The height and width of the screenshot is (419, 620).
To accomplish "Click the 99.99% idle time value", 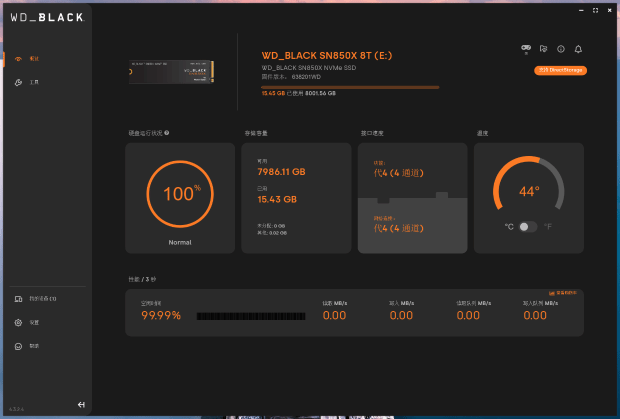I will coord(161,315).
